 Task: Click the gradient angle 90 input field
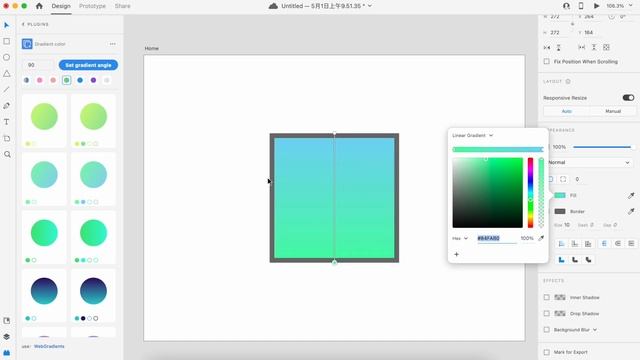(x=39, y=65)
